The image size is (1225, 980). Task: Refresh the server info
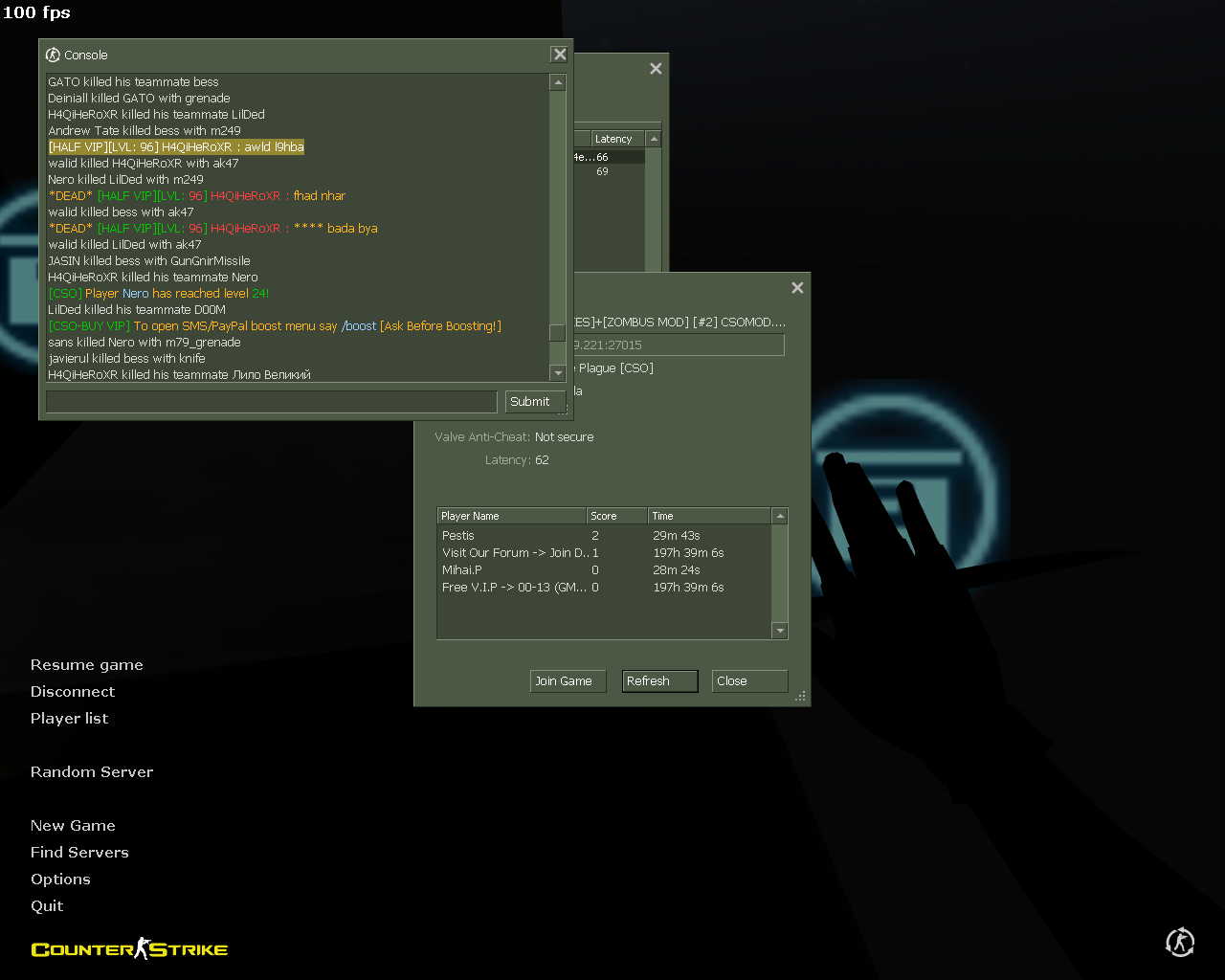[x=659, y=681]
